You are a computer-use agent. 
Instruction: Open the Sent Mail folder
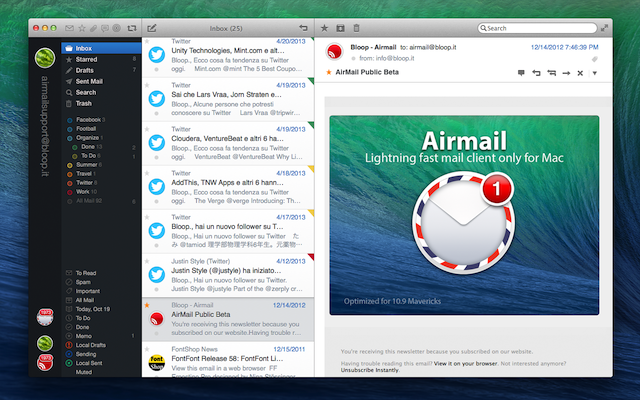pyautogui.click(x=101, y=81)
